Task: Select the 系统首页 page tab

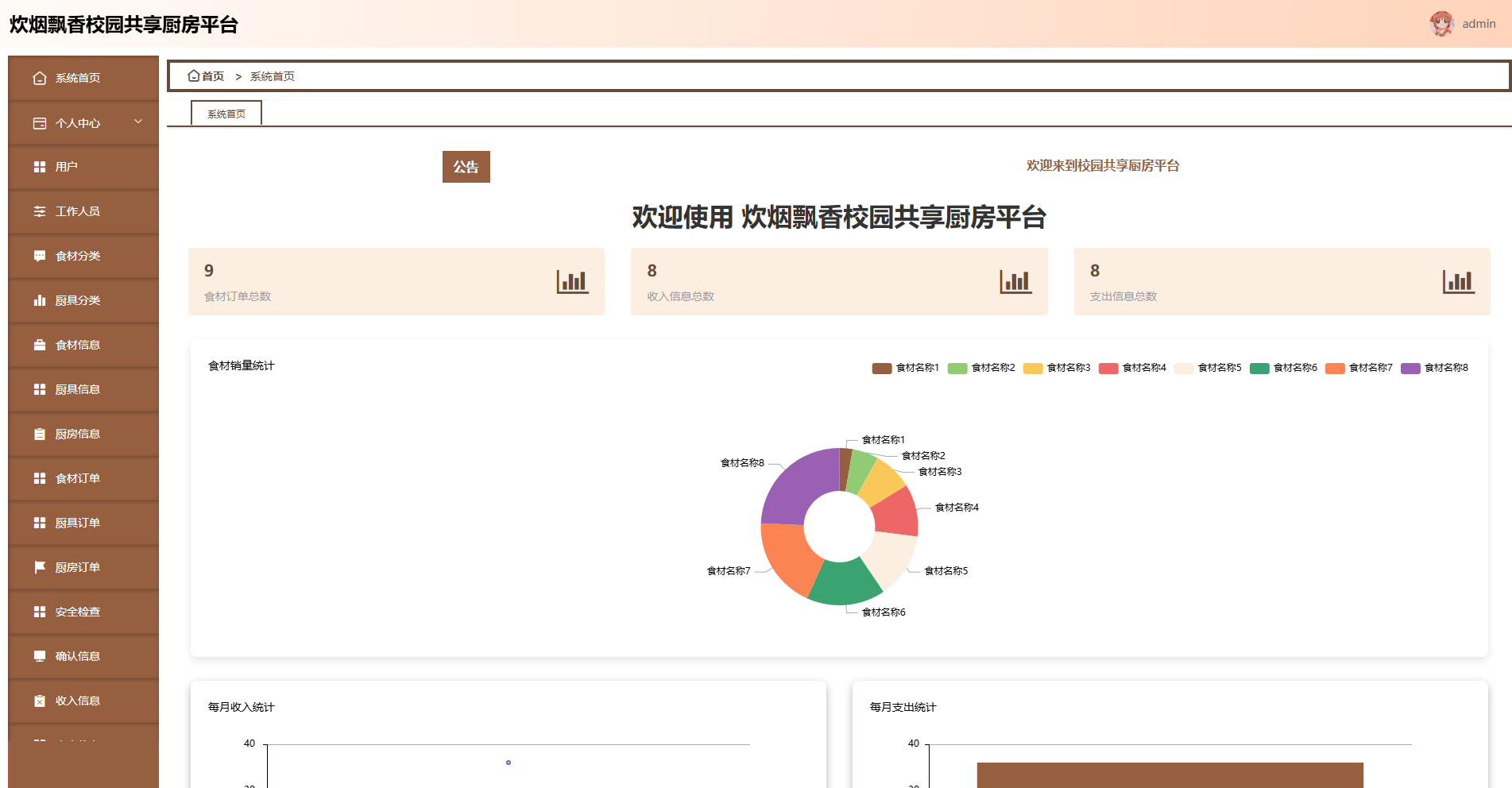Action: click(226, 114)
